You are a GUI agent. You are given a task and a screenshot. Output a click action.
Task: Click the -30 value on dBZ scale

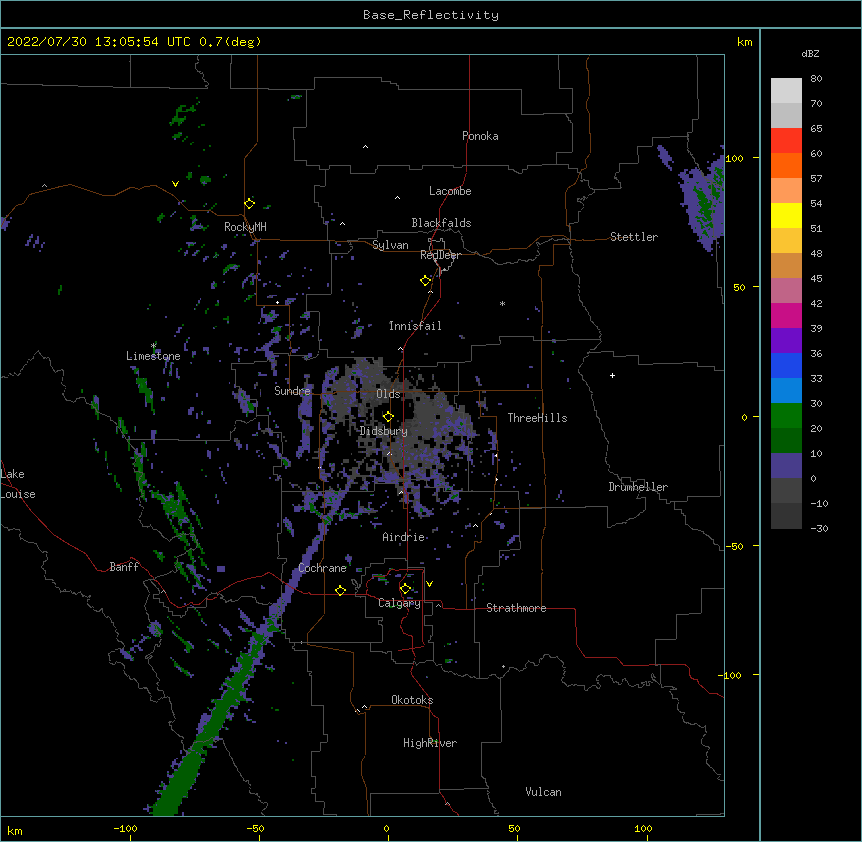[819, 529]
